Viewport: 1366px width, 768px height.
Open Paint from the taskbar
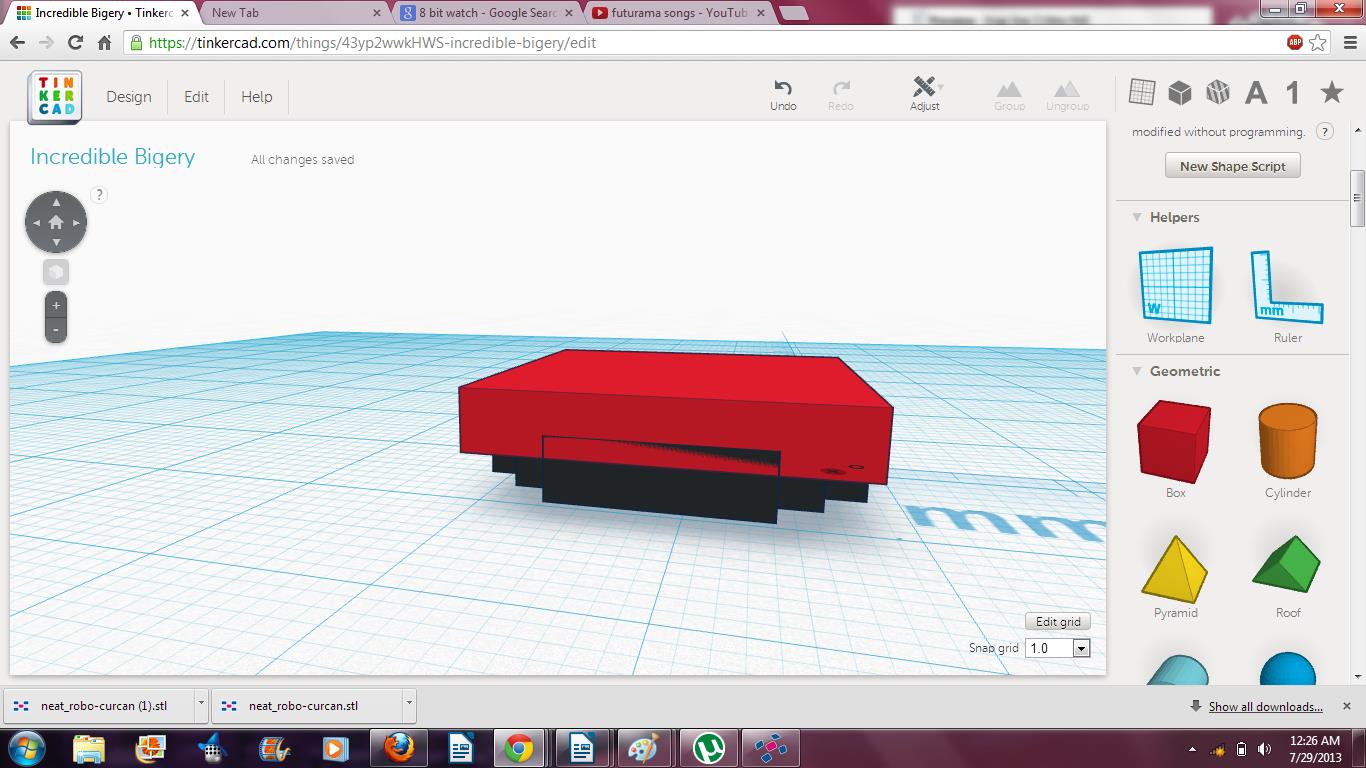click(x=643, y=747)
